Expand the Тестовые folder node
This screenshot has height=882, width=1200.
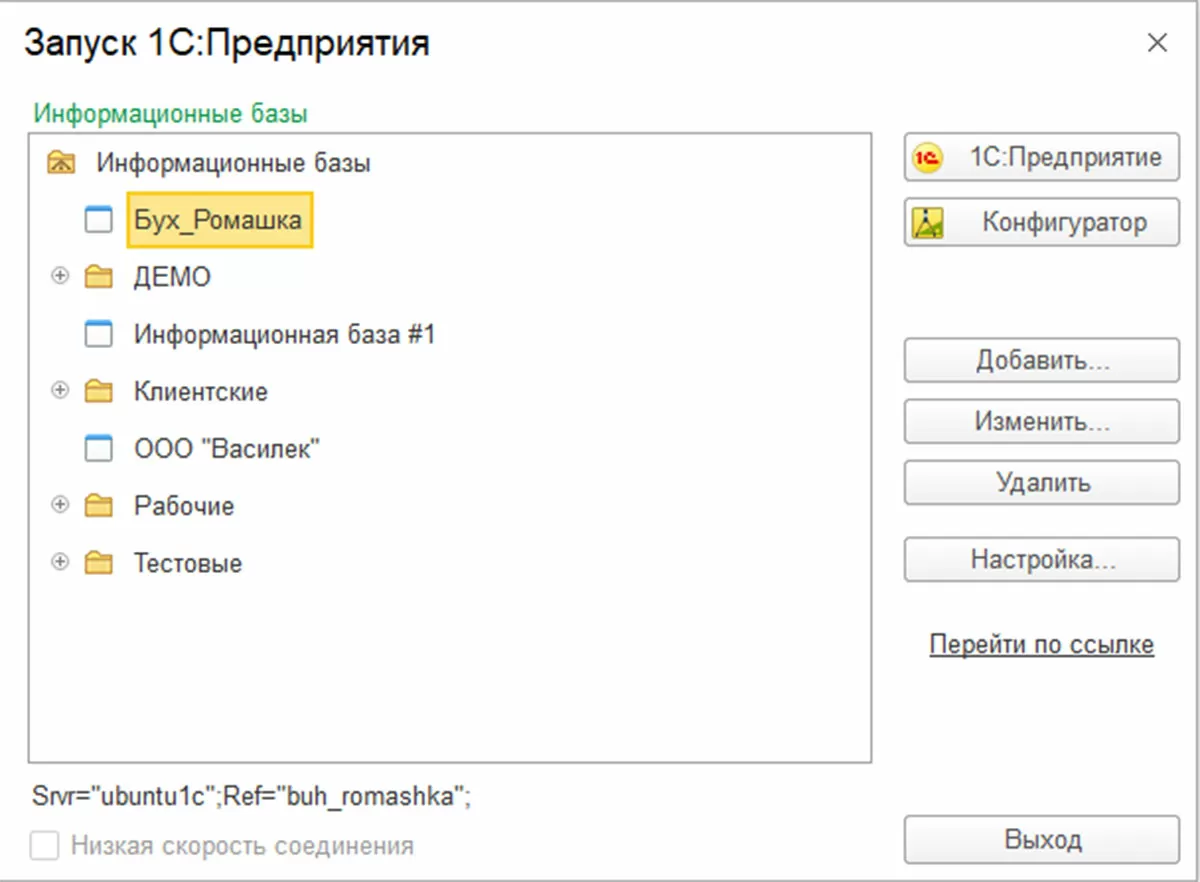(61, 563)
